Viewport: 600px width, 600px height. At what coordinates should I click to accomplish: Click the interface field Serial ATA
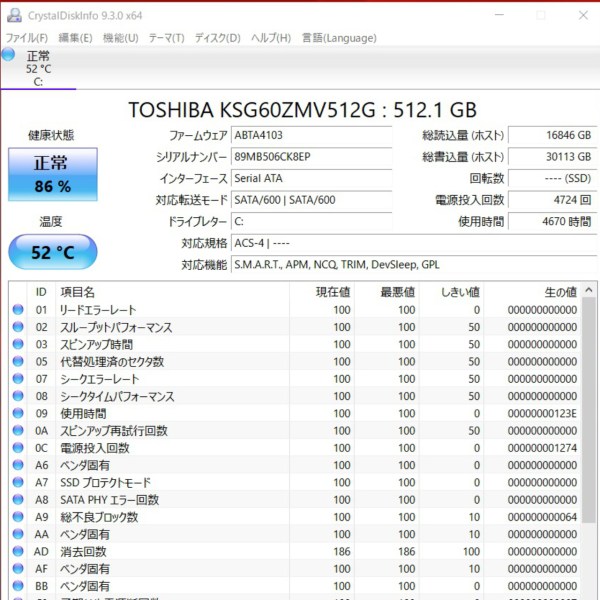pos(311,178)
